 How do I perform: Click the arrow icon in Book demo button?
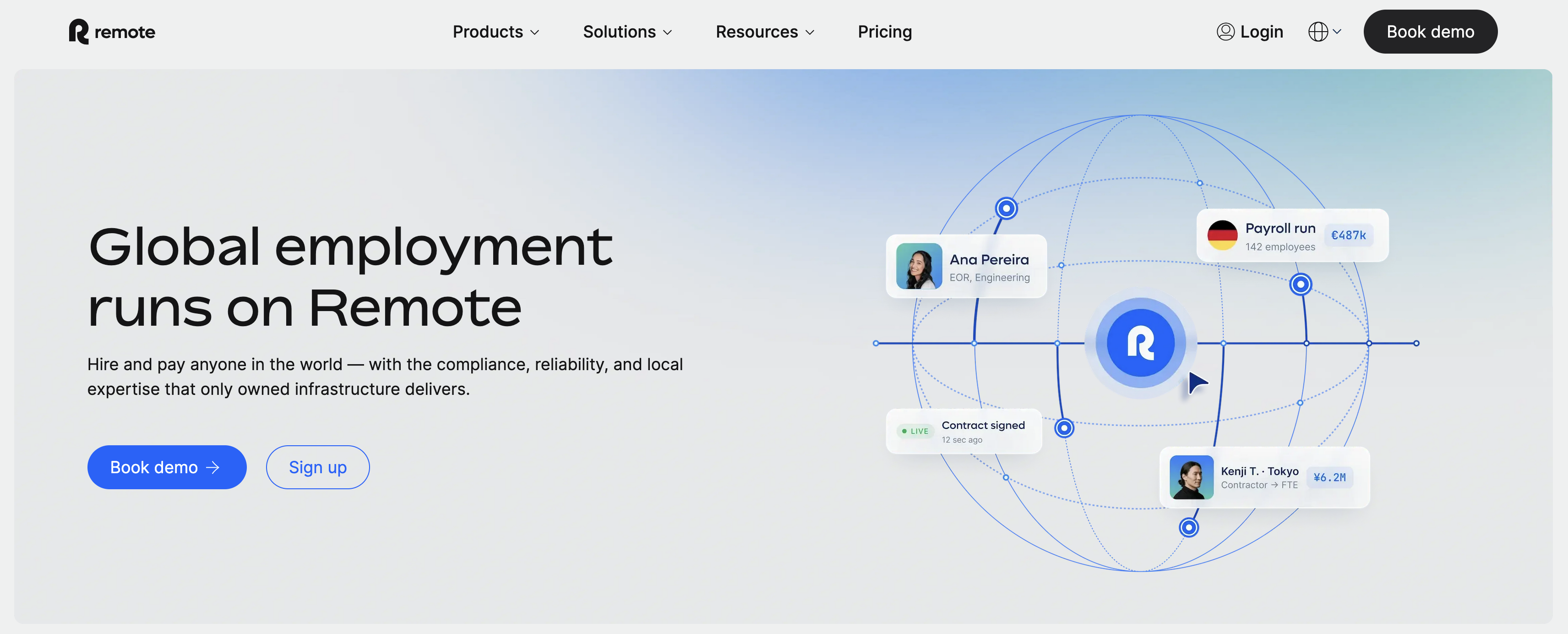click(212, 467)
